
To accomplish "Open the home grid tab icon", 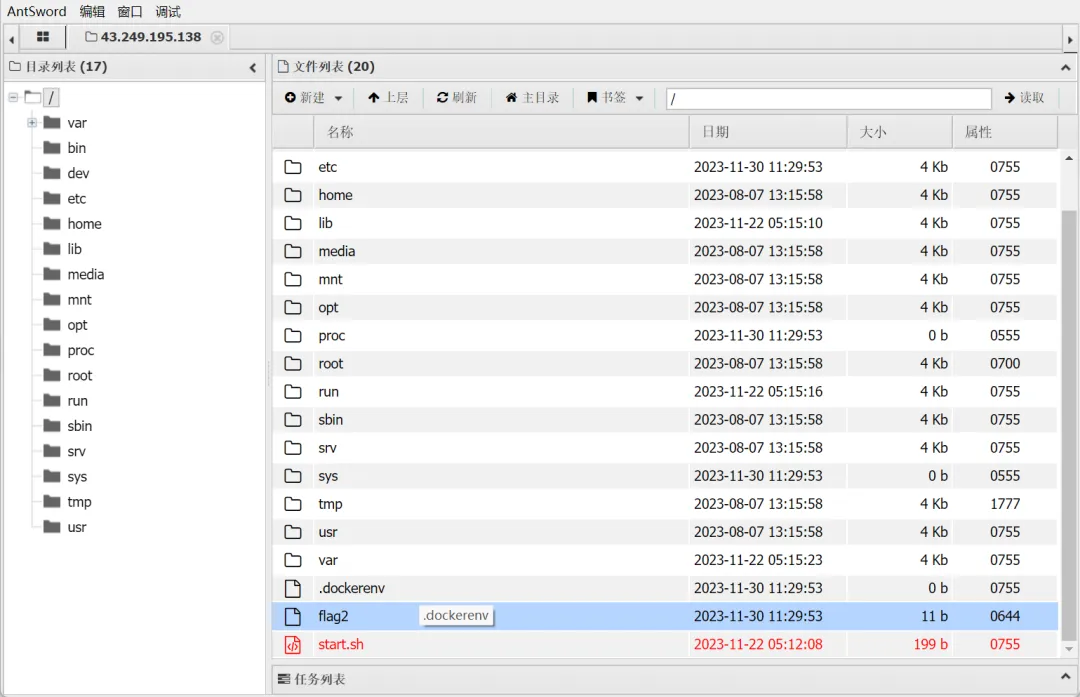I will [x=43, y=37].
